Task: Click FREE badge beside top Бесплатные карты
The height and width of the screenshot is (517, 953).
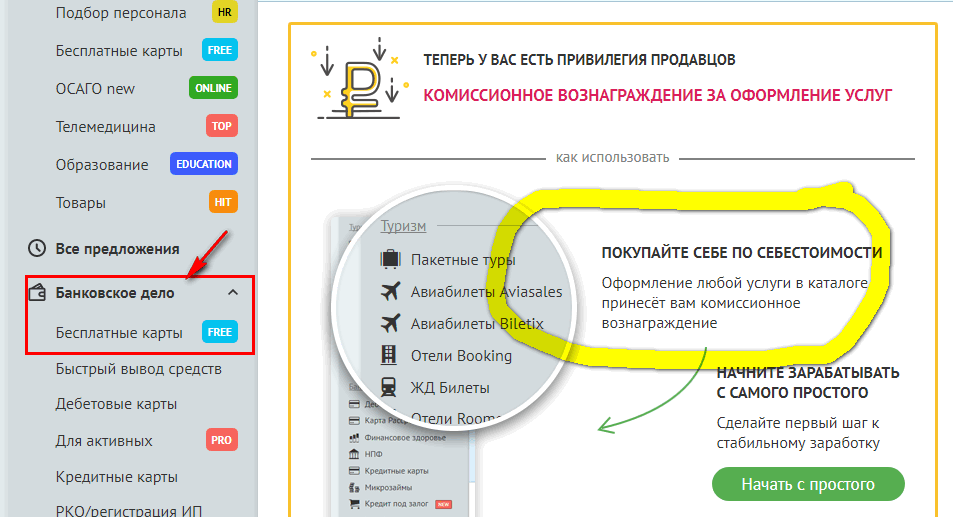Action: click(219, 50)
